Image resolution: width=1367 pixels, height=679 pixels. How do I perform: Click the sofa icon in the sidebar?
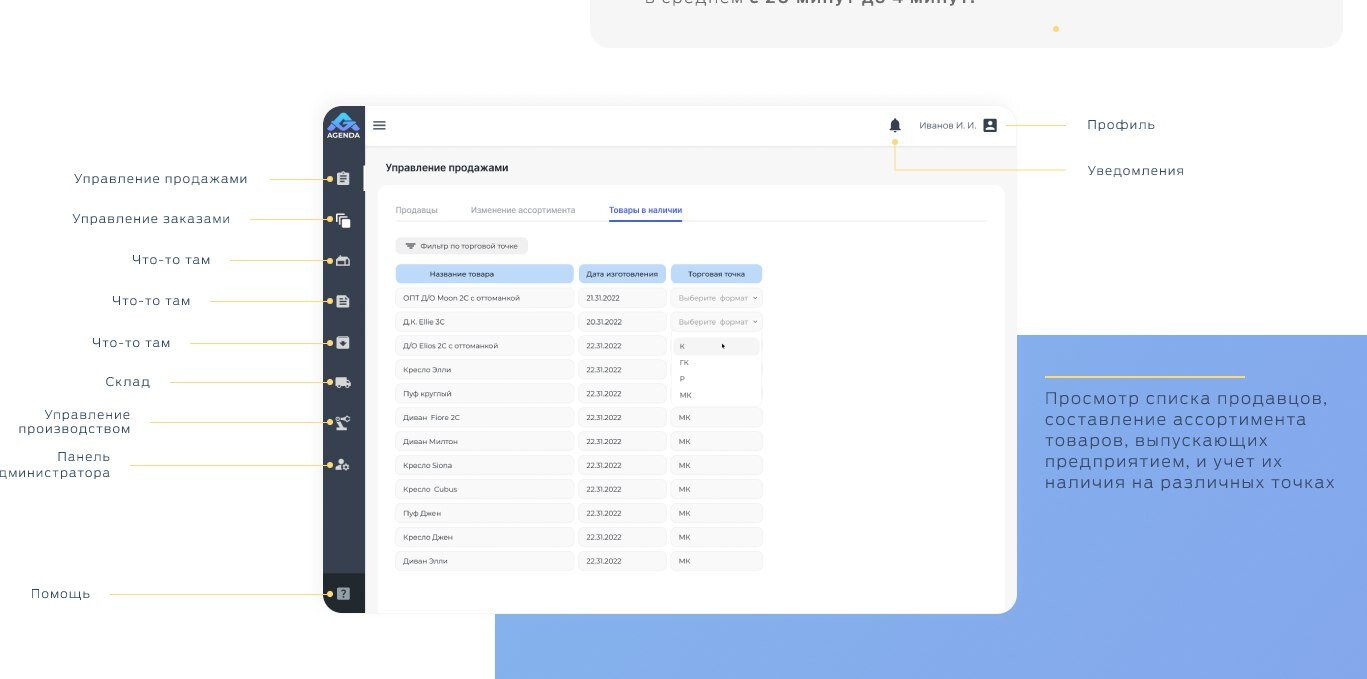(343, 261)
